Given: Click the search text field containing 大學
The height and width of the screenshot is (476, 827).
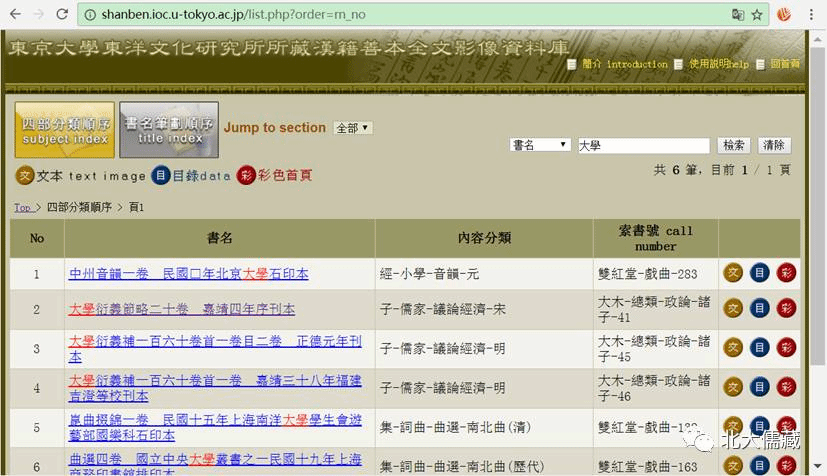Looking at the screenshot, I should (643, 145).
